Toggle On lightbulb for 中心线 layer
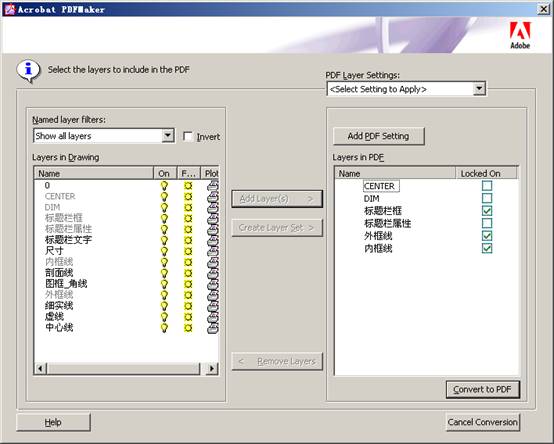 coord(164,328)
